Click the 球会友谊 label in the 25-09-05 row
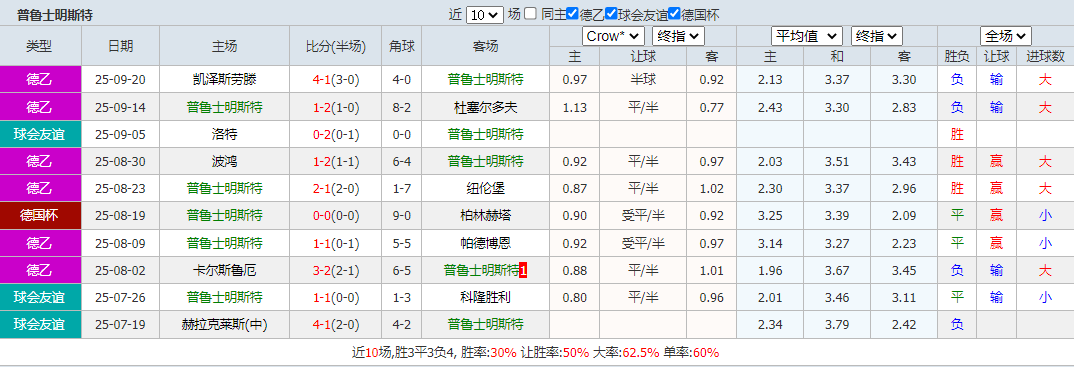Viewport: 1074px width, 367px height. [x=40, y=134]
